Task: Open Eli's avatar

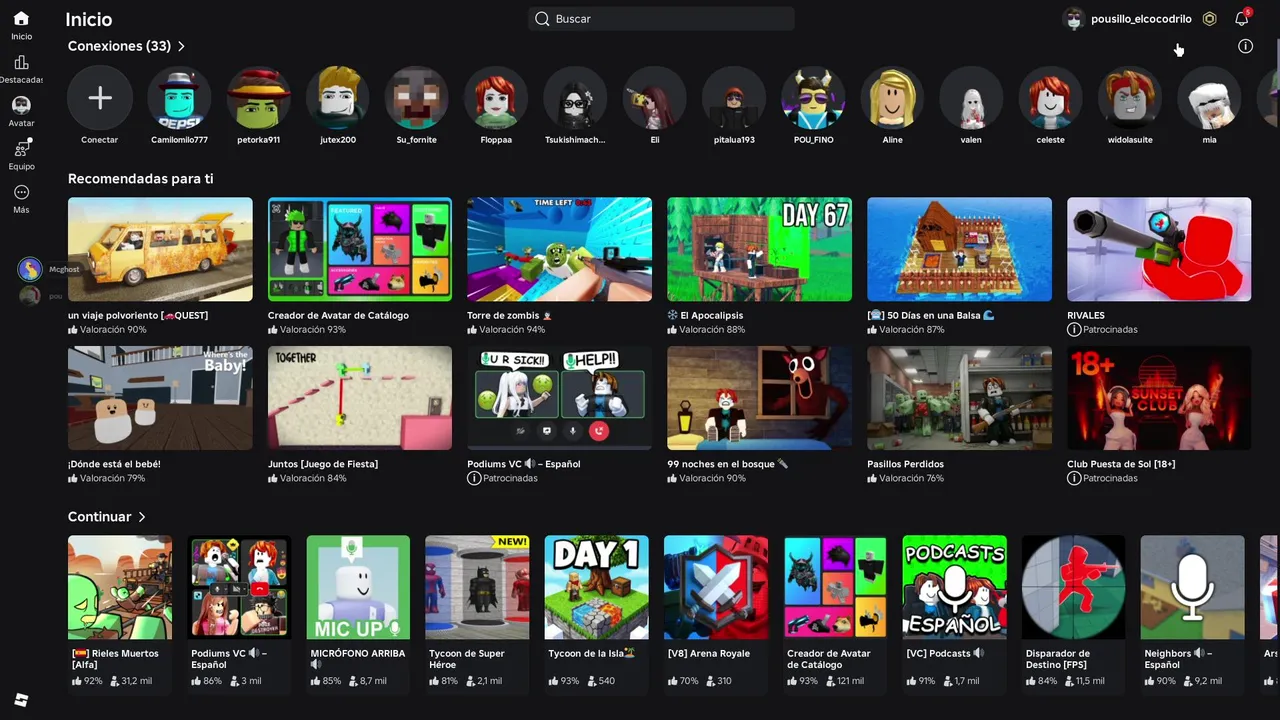Action: (655, 98)
